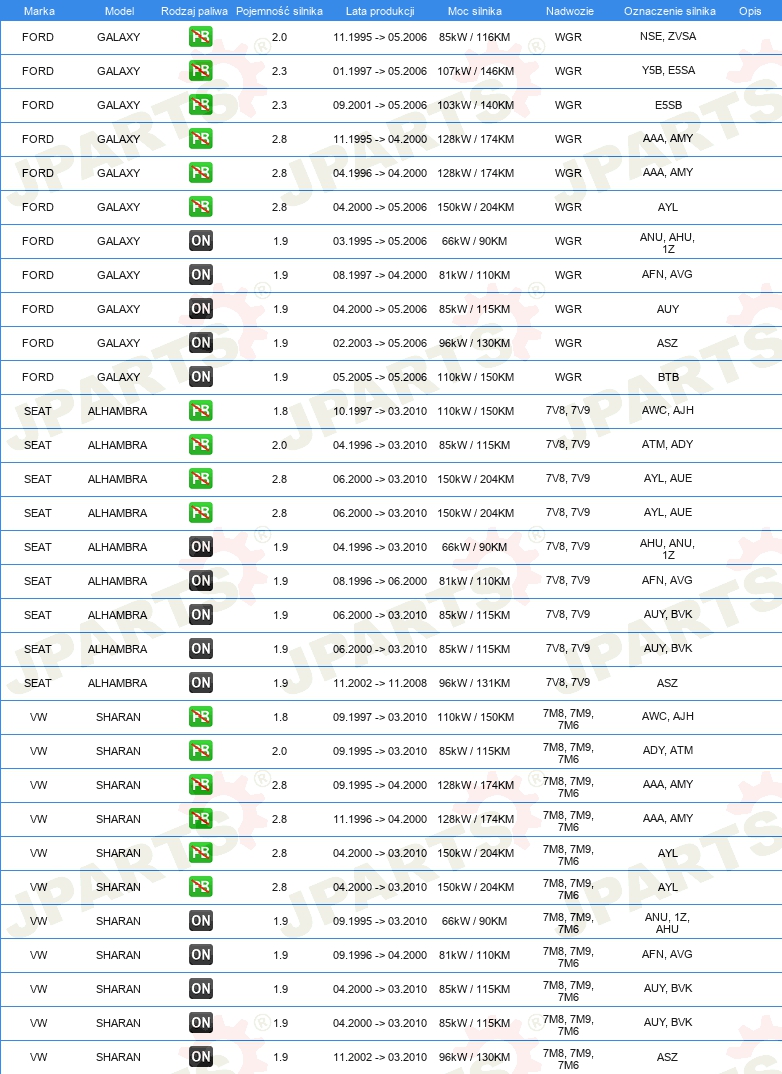Click the Lata produkcji column header
Image resolution: width=782 pixels, height=1074 pixels.
point(380,11)
